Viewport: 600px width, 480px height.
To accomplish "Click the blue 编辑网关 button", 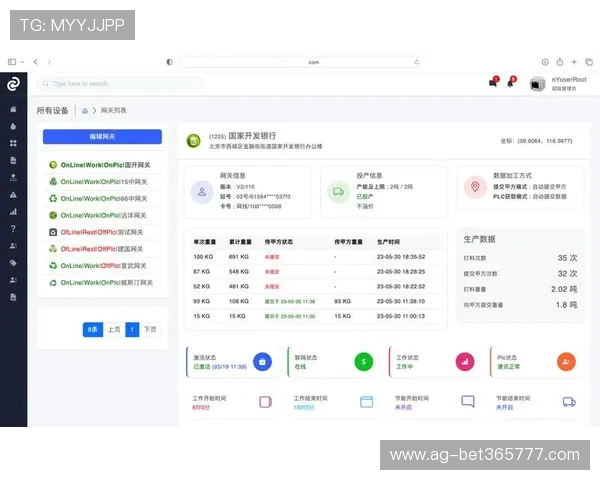I will point(102,137).
